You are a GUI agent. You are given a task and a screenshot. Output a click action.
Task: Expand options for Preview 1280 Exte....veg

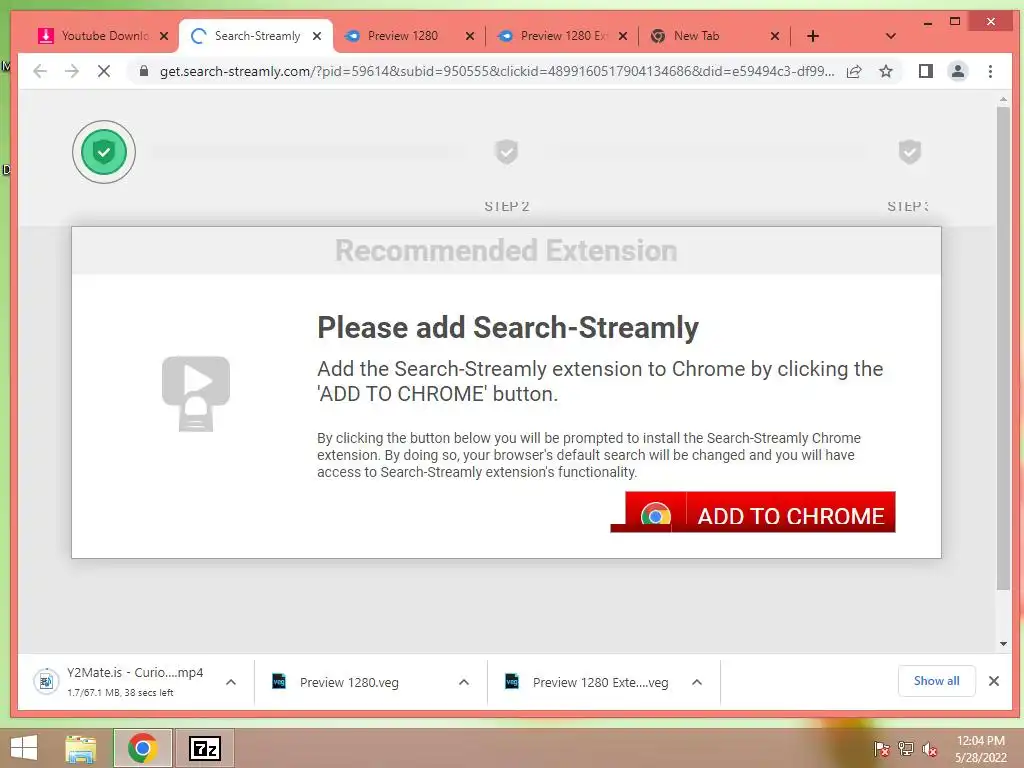tap(697, 682)
